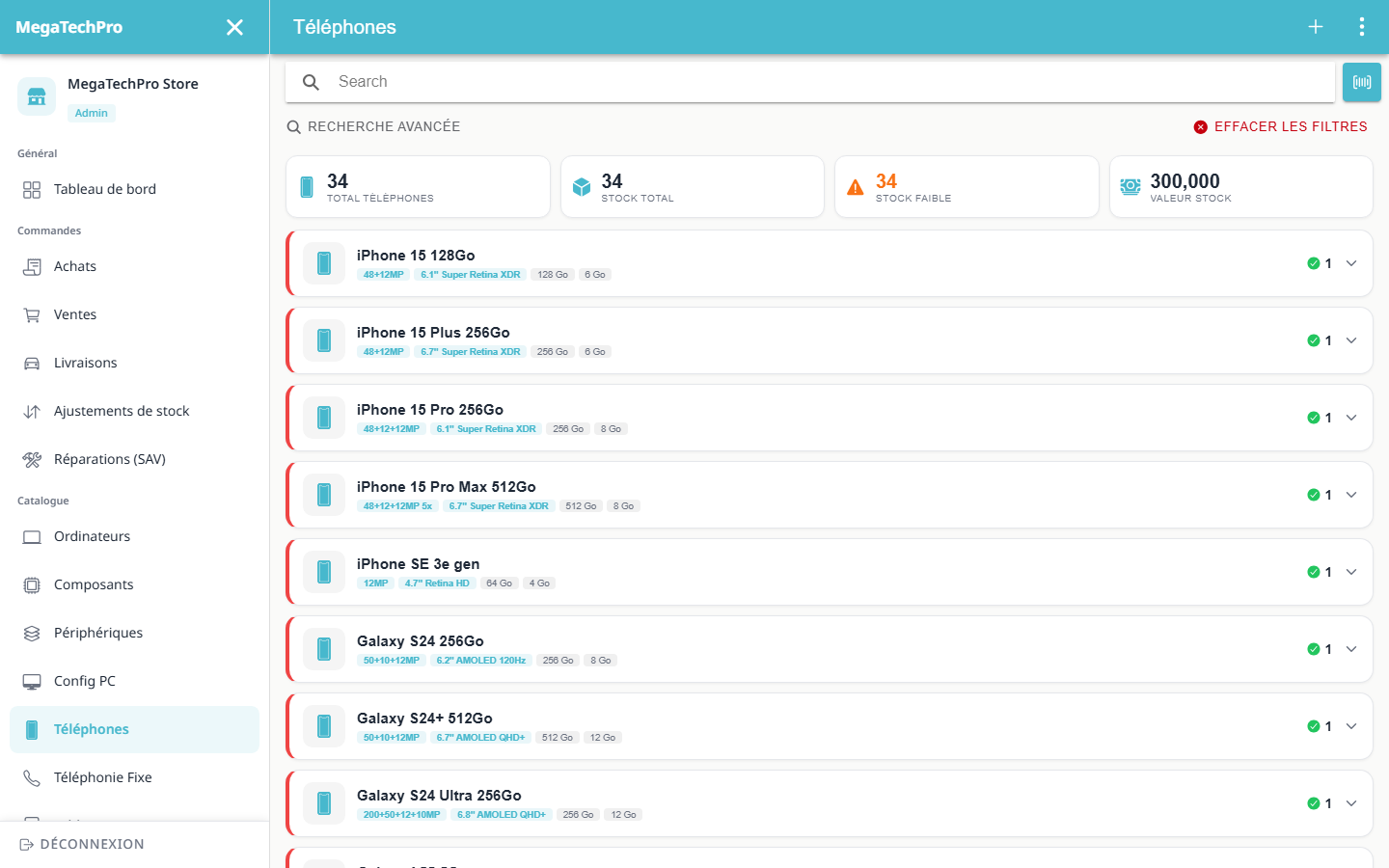Click the Livraisons car icon

(32, 364)
